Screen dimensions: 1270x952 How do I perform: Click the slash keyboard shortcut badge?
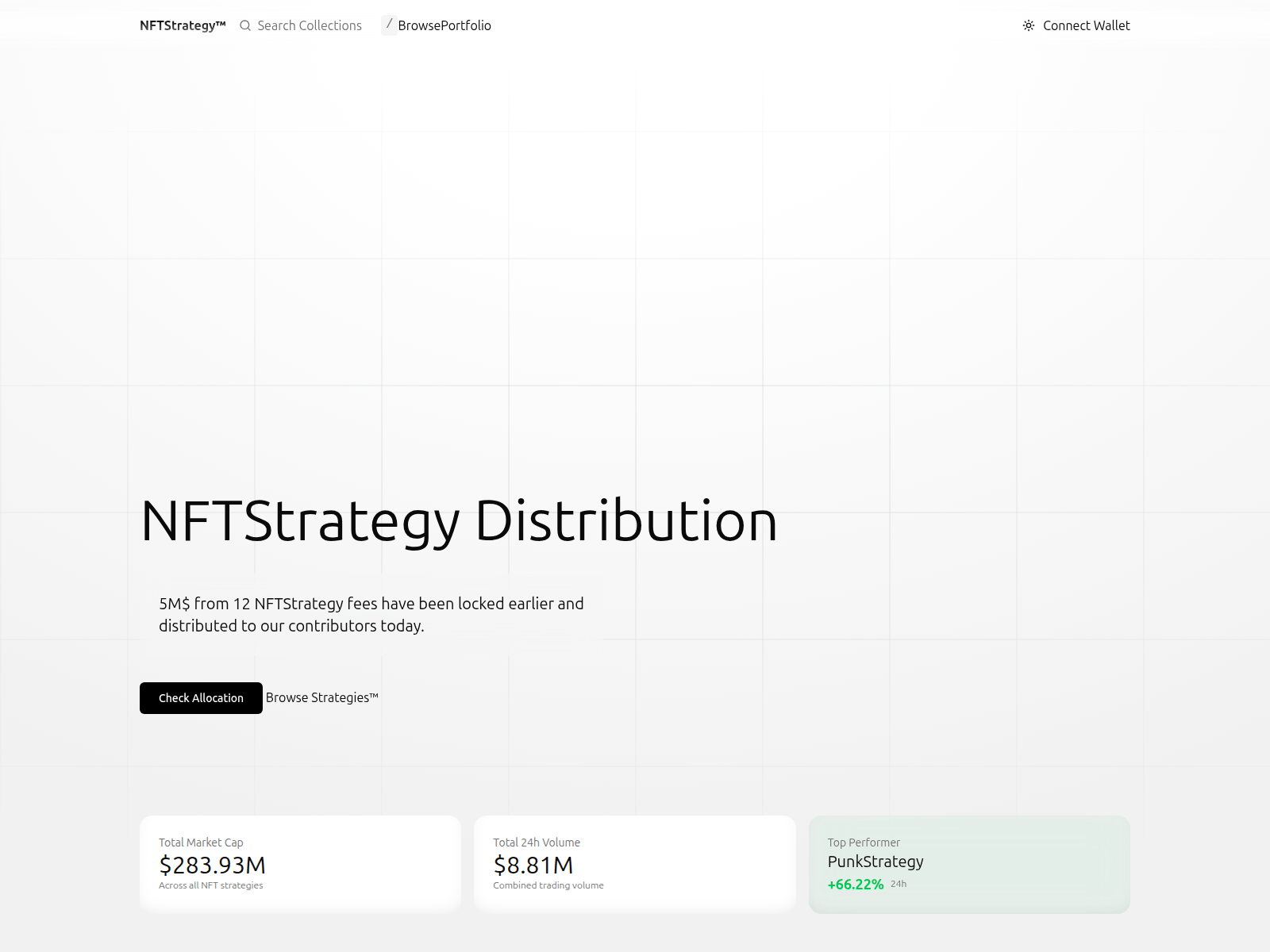388,25
